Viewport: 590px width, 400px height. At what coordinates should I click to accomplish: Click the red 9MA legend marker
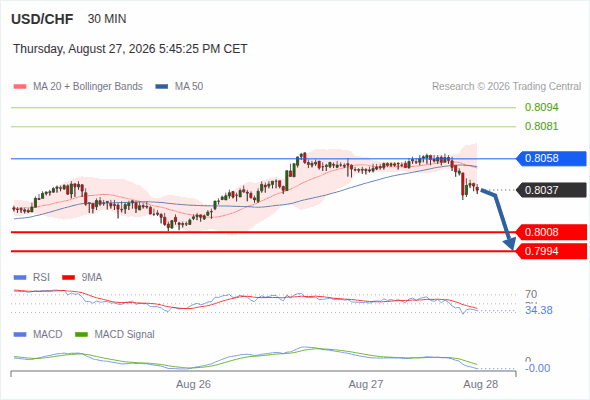68,278
